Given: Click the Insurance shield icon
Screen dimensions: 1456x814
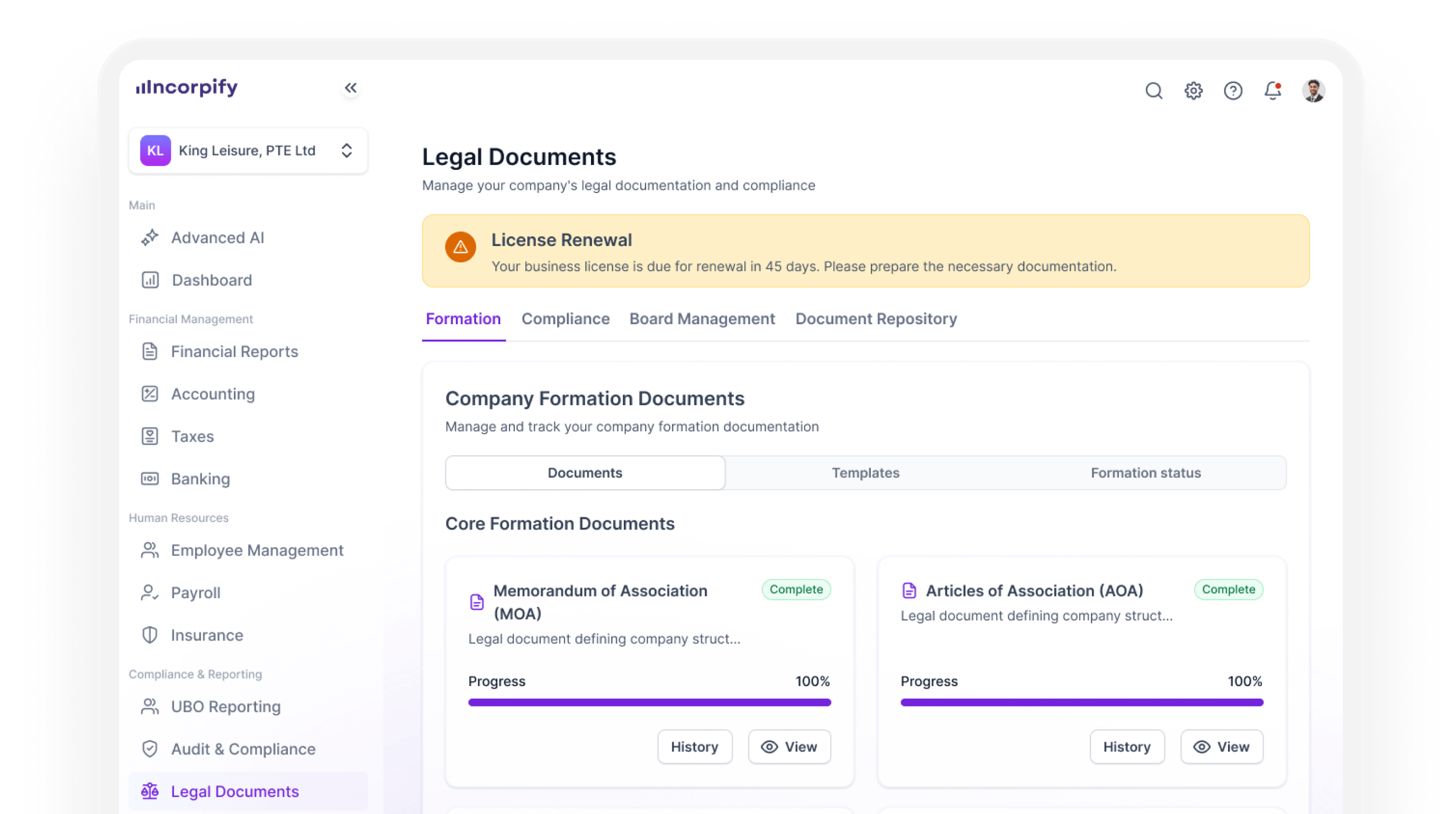Looking at the screenshot, I should (150, 635).
